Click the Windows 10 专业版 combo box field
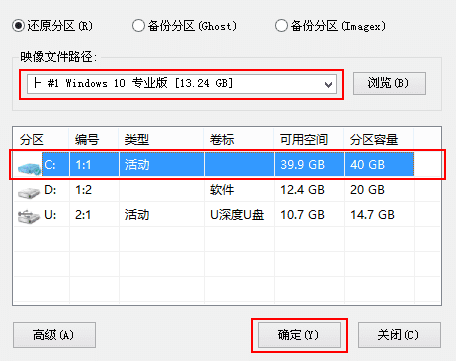Viewport: 456px width, 361px height. 182,84
